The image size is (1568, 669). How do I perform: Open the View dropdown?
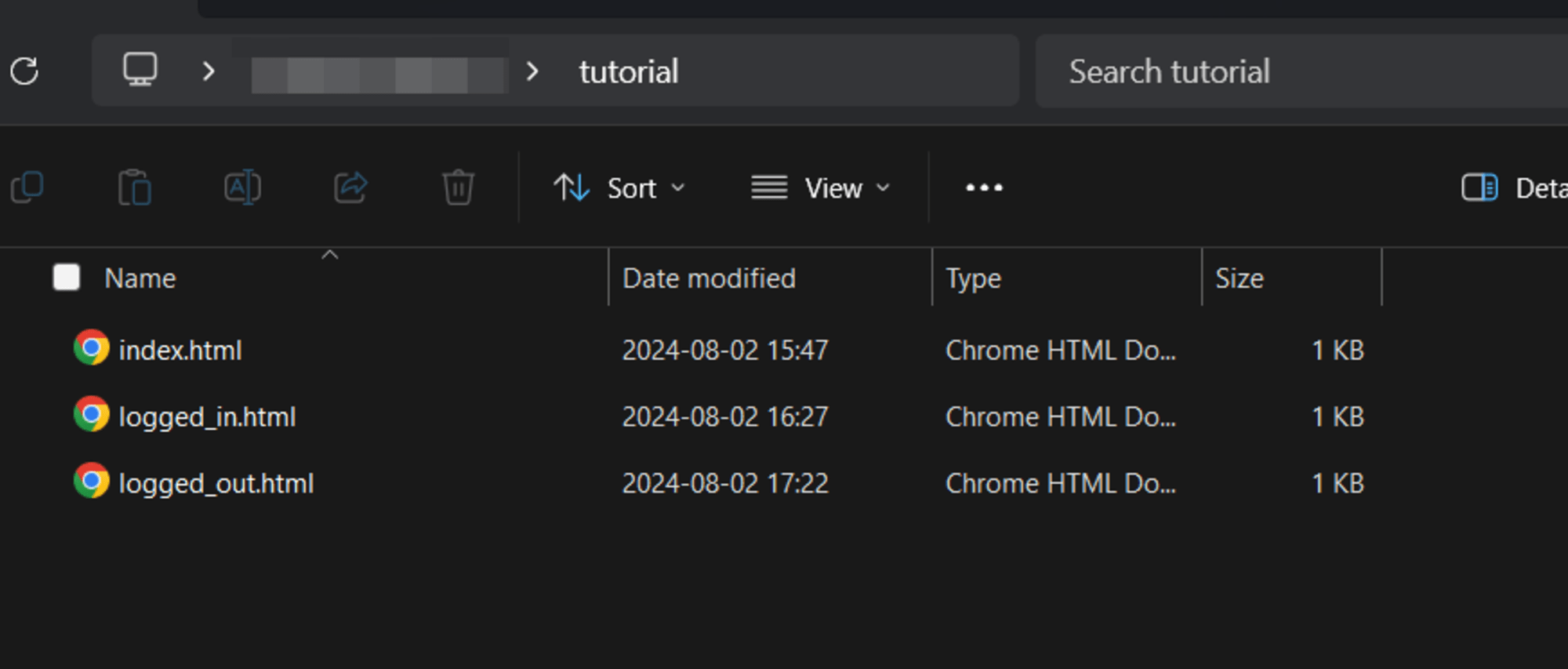[821, 188]
